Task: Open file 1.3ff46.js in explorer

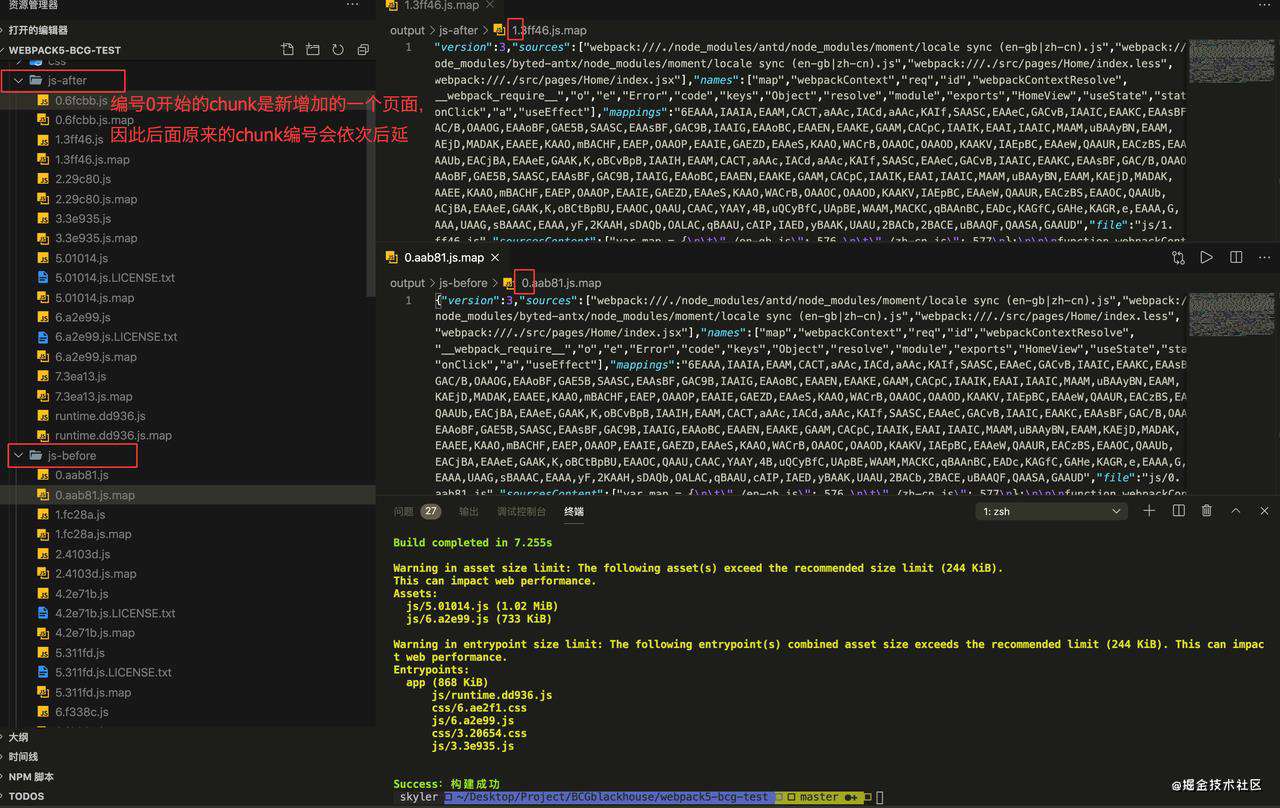Action: click(79, 140)
